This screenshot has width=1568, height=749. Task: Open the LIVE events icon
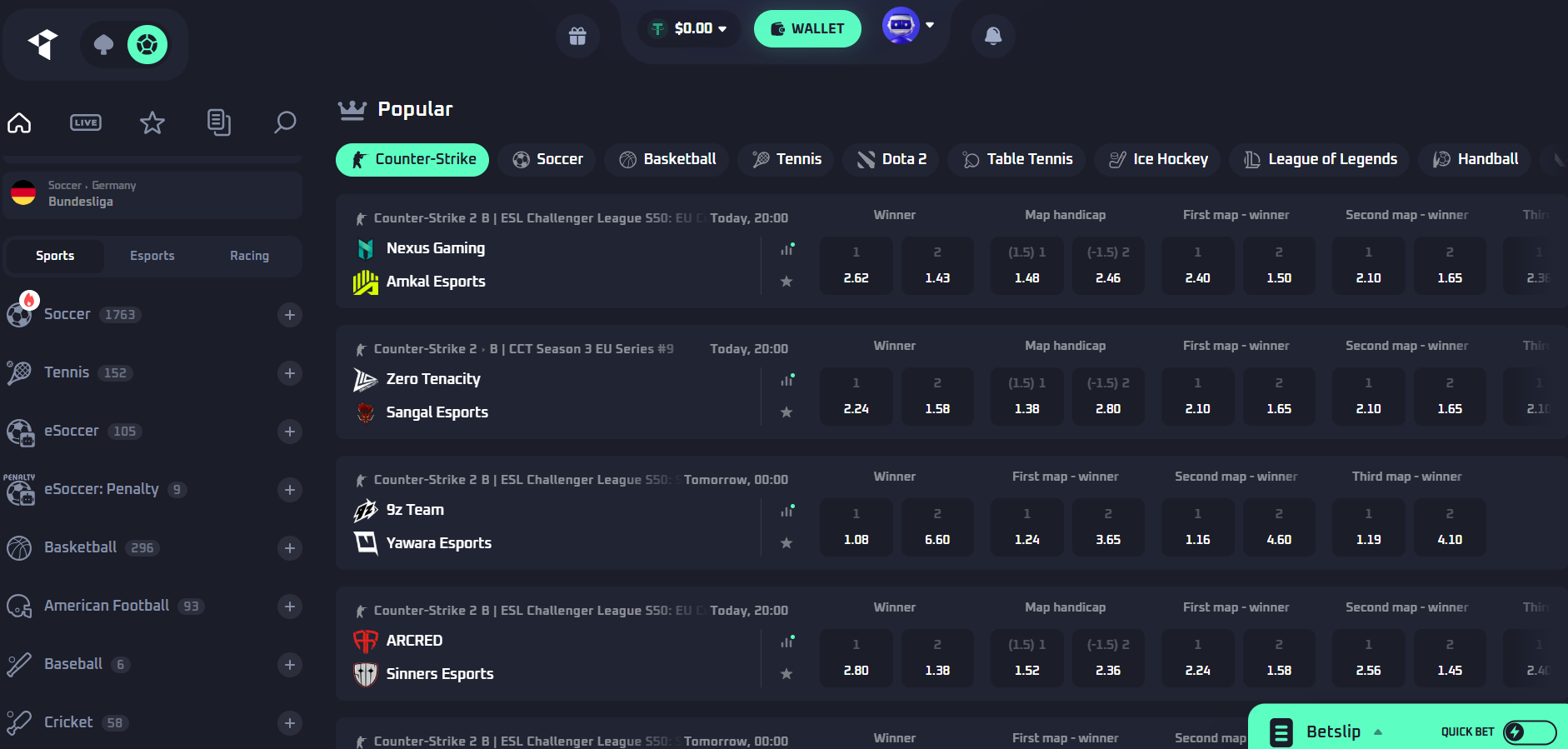point(86,123)
